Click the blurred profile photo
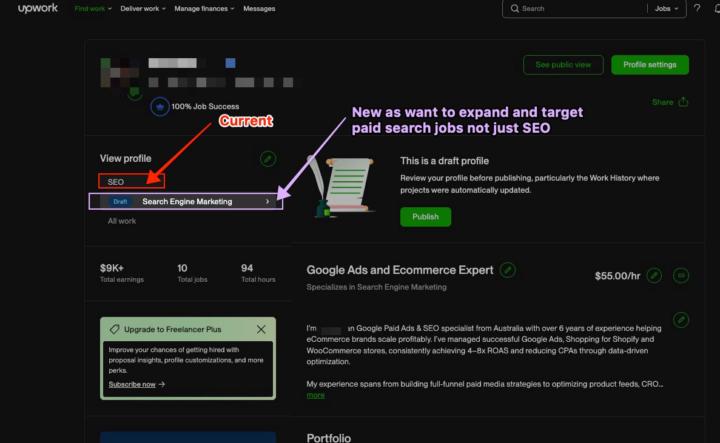The width and height of the screenshot is (720, 443). (x=120, y=73)
